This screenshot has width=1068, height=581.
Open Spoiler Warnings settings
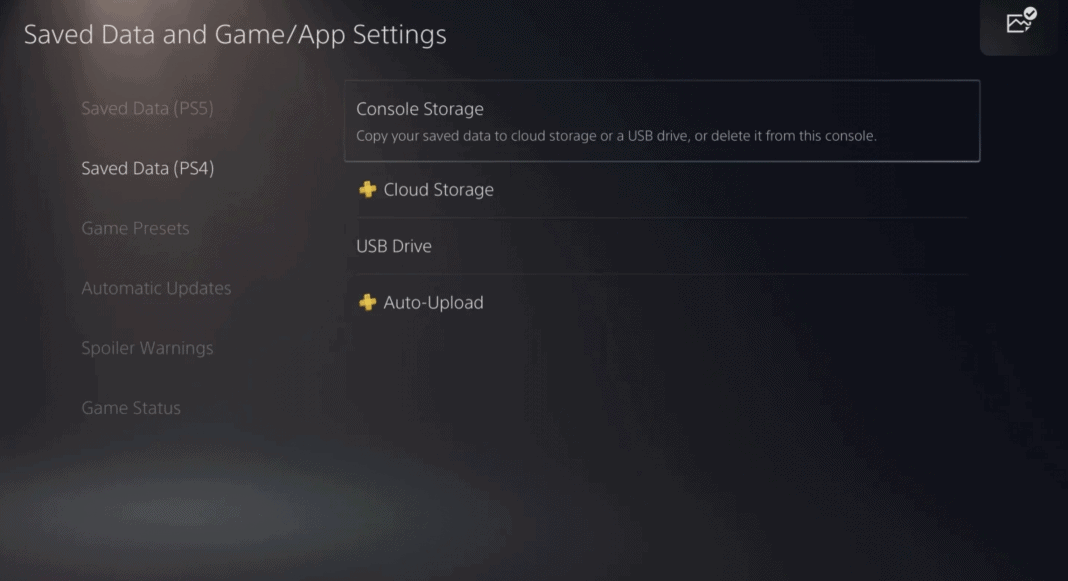point(147,348)
